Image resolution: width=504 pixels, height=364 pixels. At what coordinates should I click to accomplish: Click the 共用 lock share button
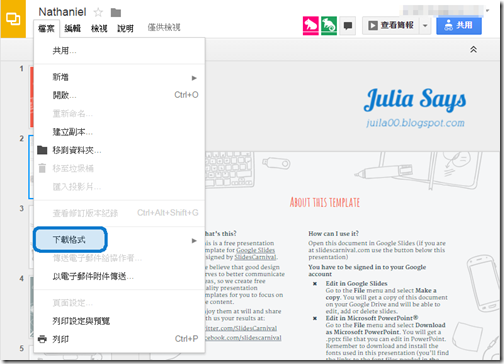click(459, 26)
